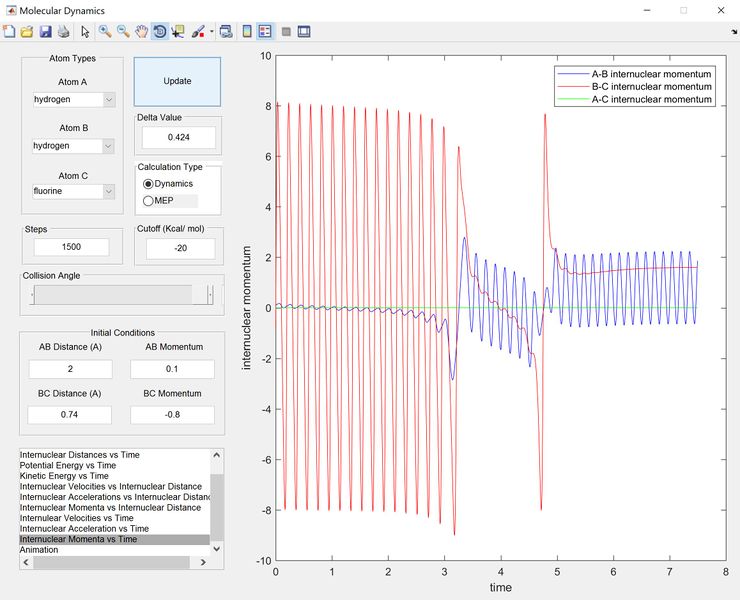Click the internuclear momentum y-axis label

point(246,308)
